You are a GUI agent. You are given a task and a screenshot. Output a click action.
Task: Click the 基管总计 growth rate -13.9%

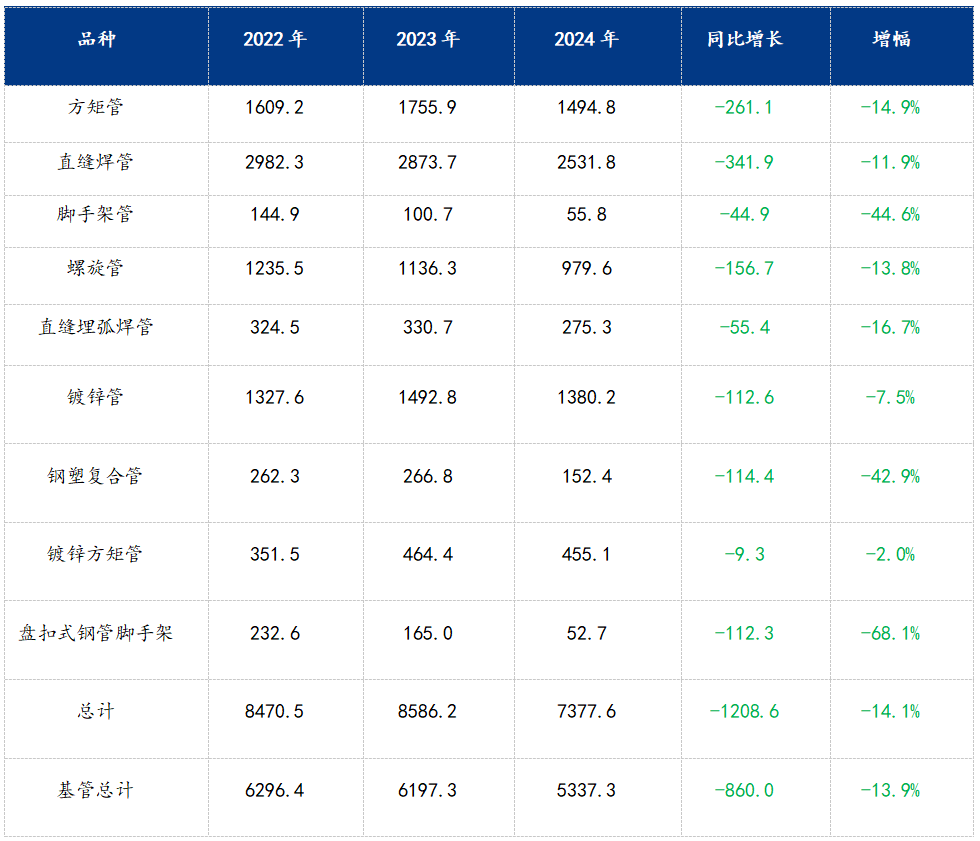[890, 790]
